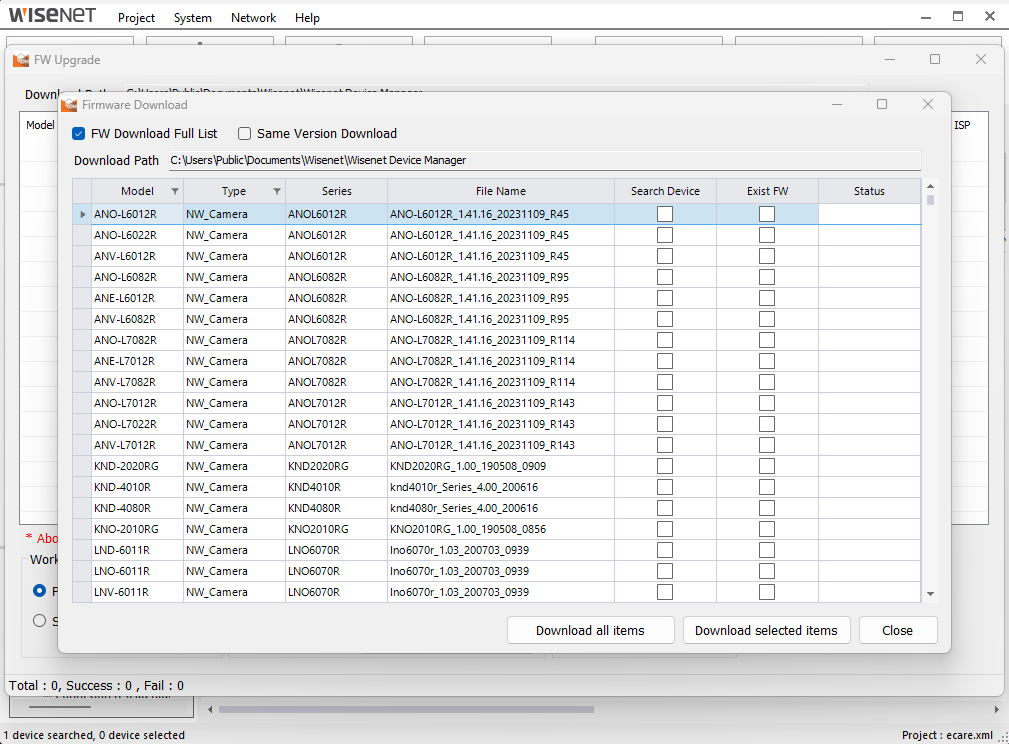Click horizontal scrollbar right arrow
1009x744 pixels.
point(996,709)
